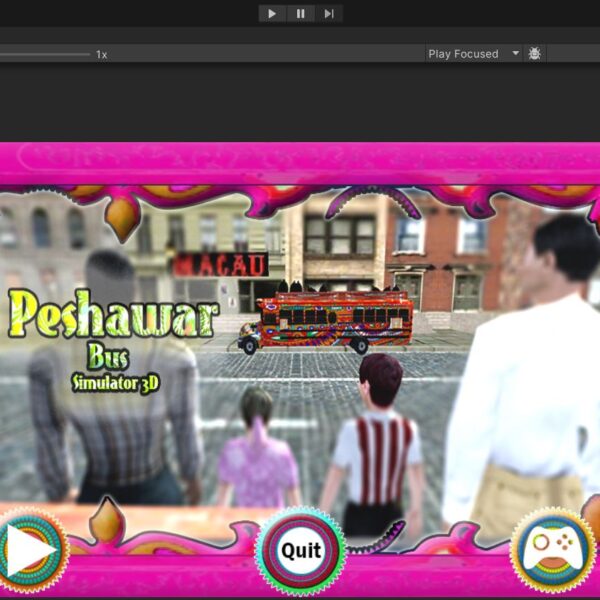The width and height of the screenshot is (600, 600).
Task: Click the Step frame button
Action: click(329, 13)
